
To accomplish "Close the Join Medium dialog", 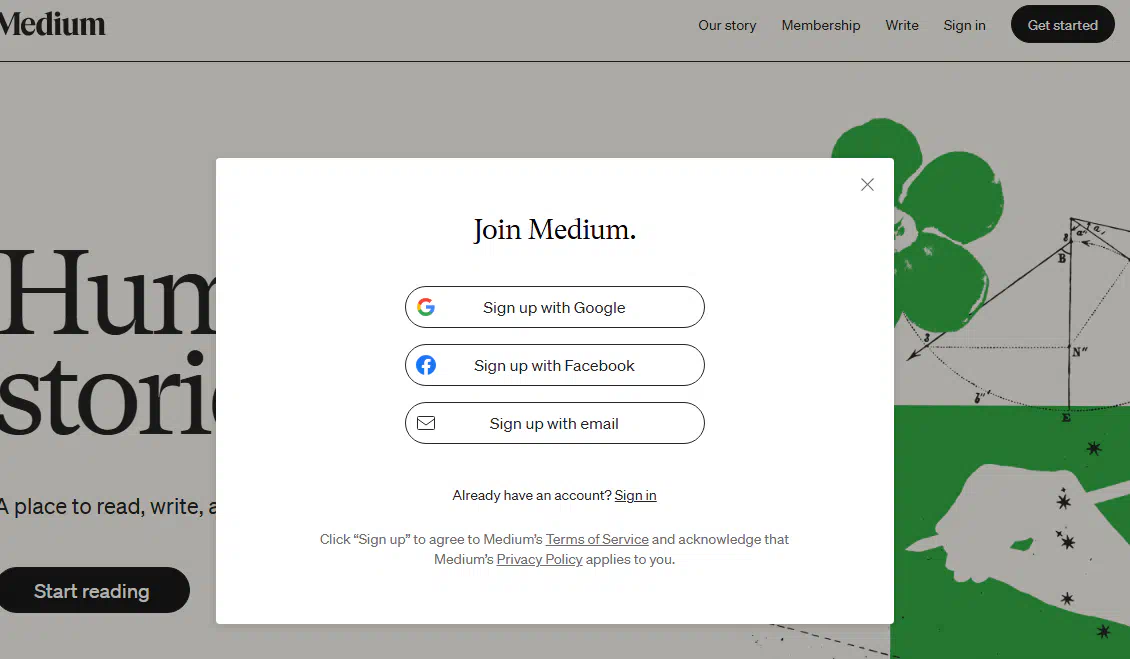I will (x=867, y=185).
